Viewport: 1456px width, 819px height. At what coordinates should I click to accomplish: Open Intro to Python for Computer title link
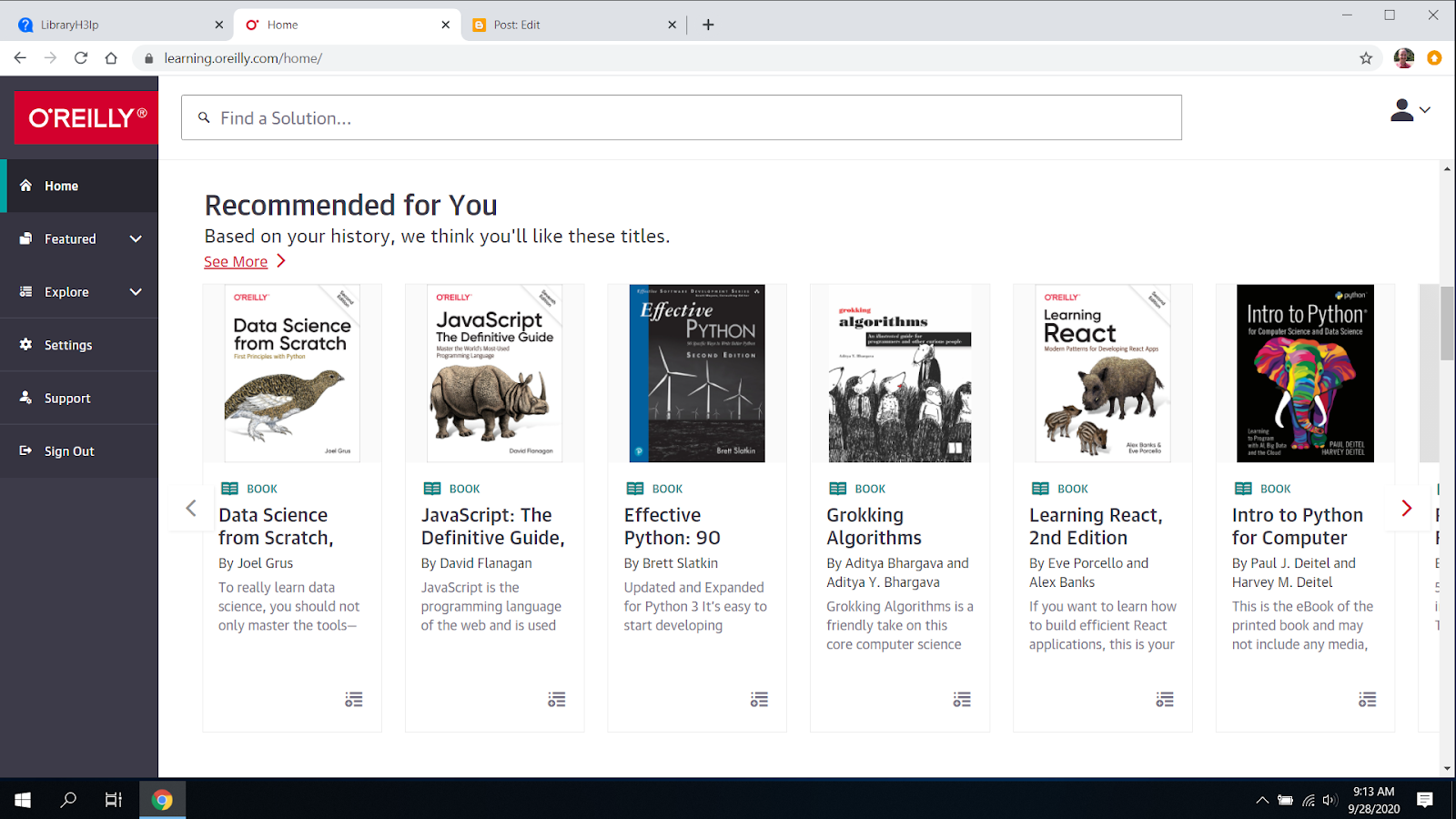[1298, 526]
